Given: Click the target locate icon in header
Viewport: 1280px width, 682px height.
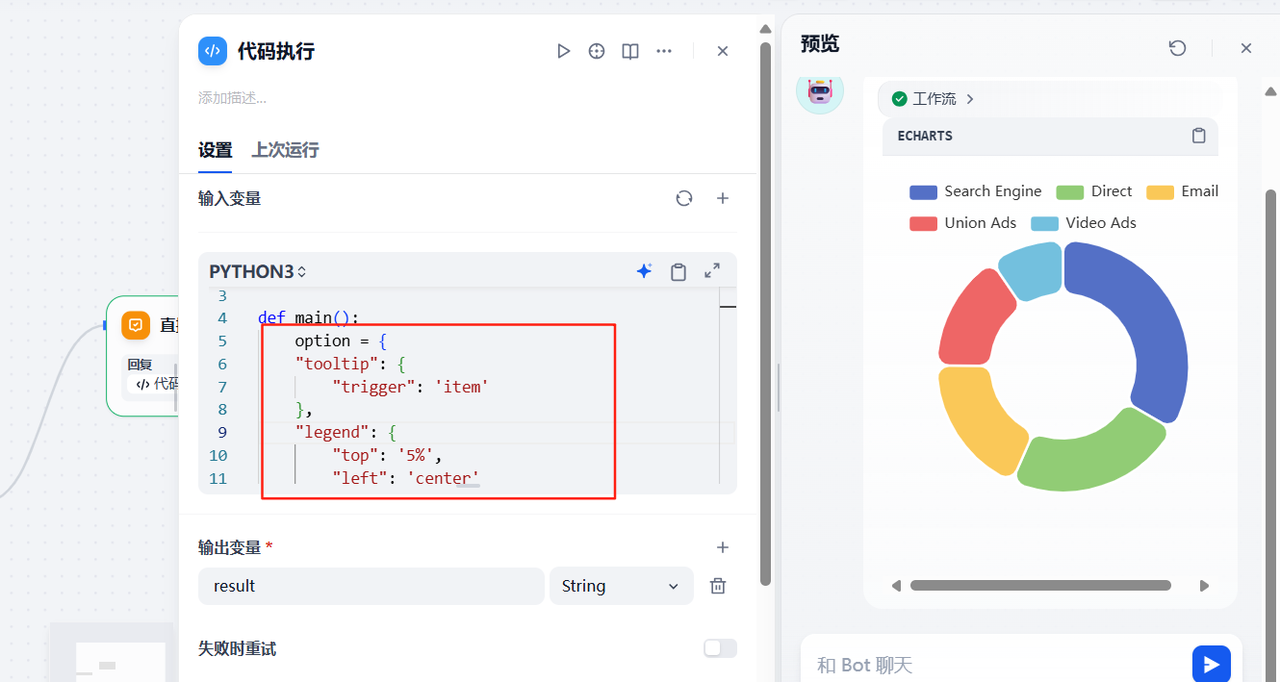Looking at the screenshot, I should tap(597, 51).
